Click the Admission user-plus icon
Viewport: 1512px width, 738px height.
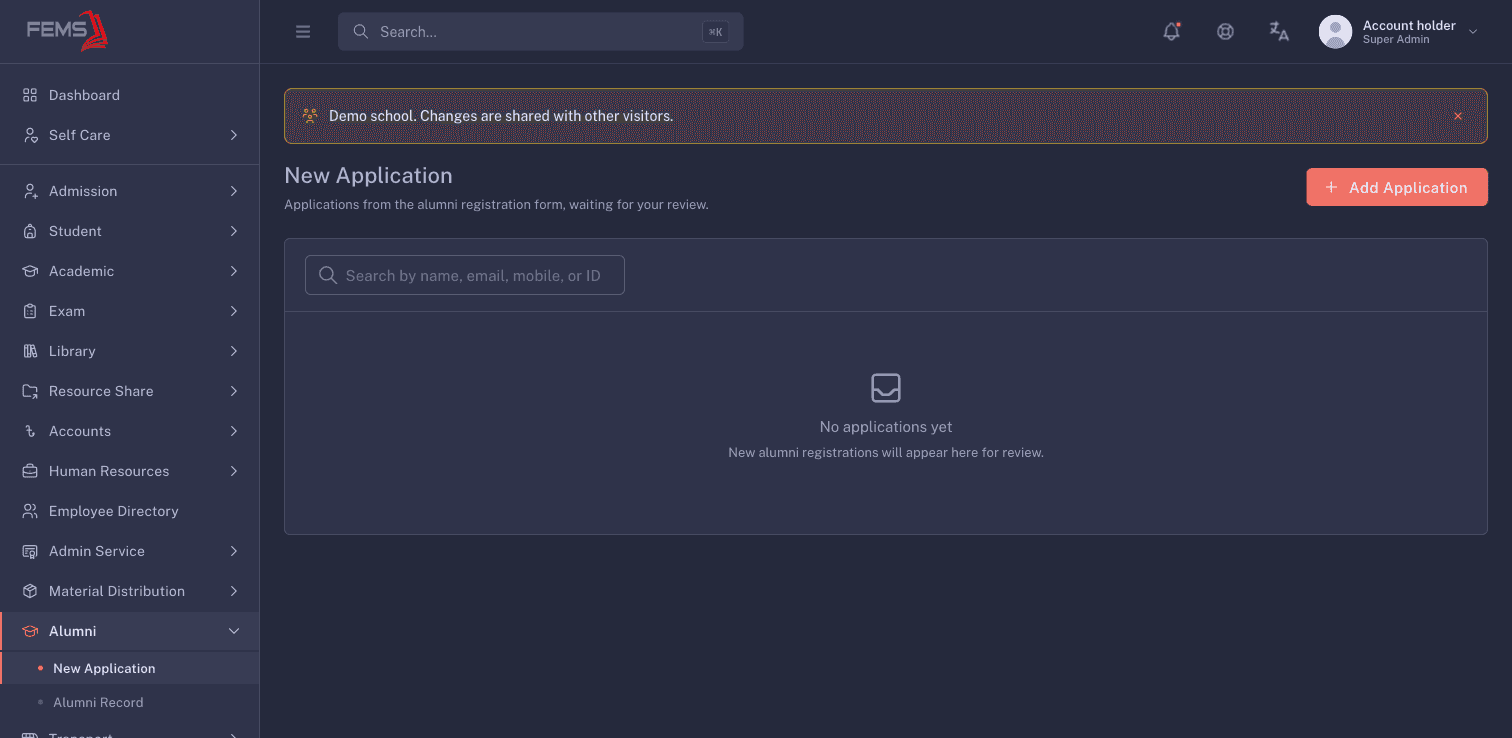click(30, 191)
